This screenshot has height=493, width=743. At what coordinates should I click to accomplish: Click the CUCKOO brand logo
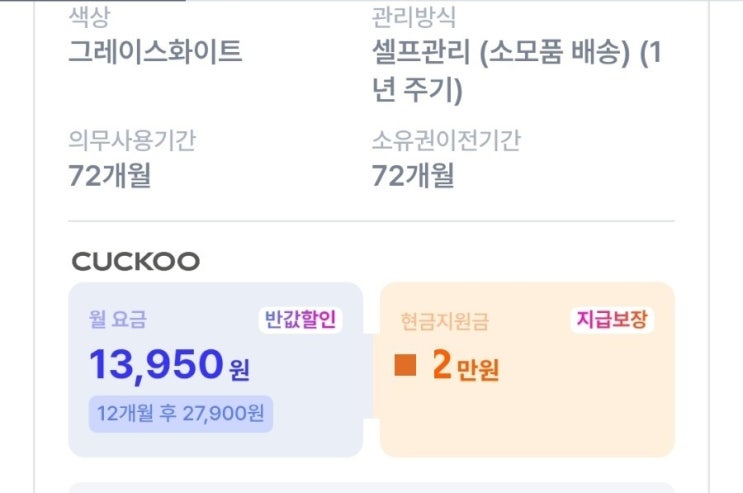pyautogui.click(x=136, y=262)
